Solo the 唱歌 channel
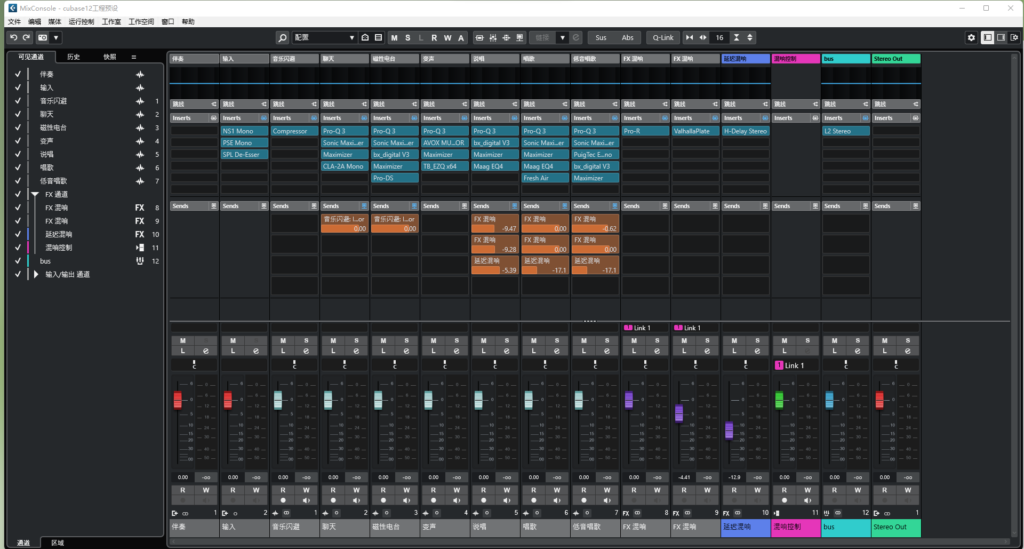Viewport: 1024px width, 549px height. pyautogui.click(x=558, y=341)
